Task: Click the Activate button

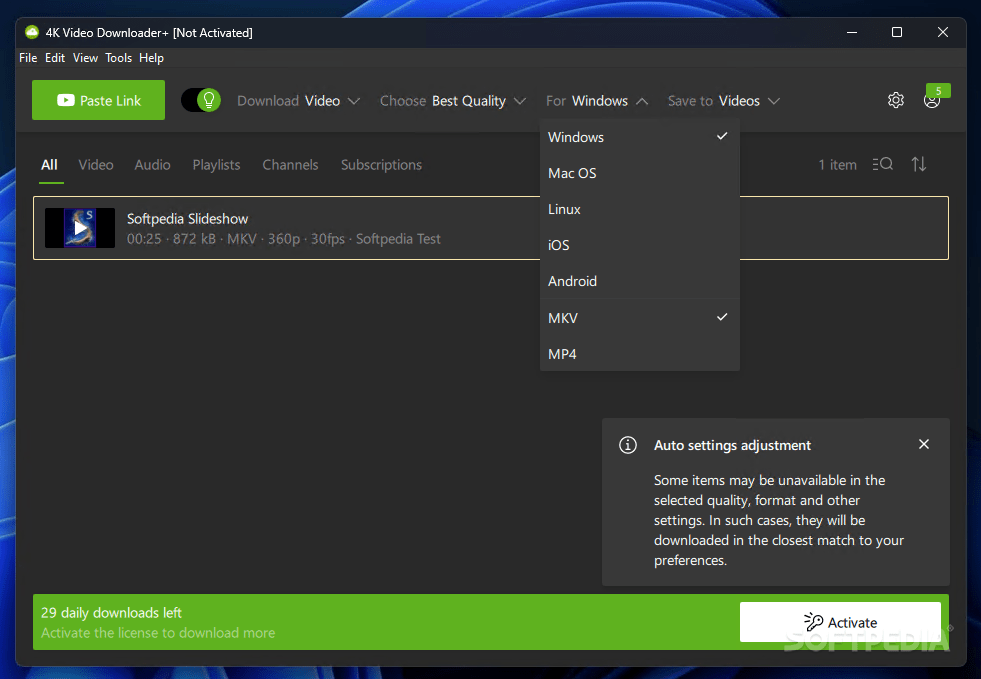Action: pyautogui.click(x=840, y=622)
